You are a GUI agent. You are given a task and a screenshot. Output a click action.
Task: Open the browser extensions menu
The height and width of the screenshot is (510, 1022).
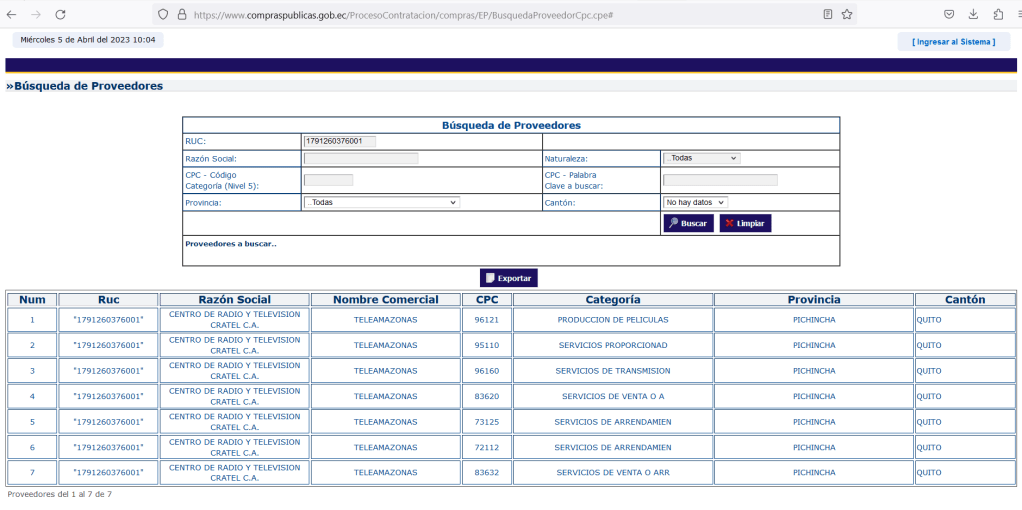pyautogui.click(x=998, y=15)
